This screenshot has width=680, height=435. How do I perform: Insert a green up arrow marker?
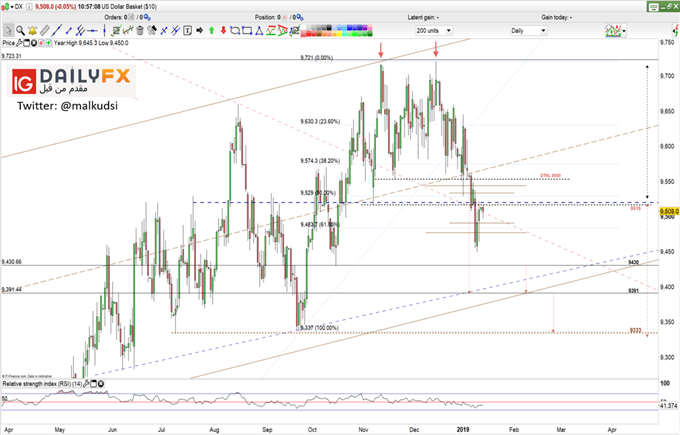tap(212, 30)
